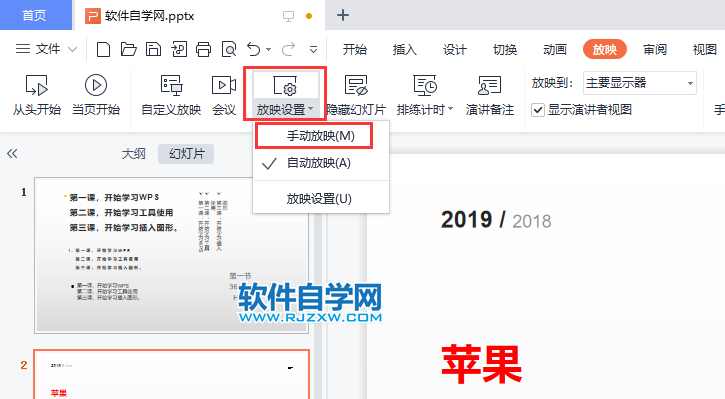725x399 pixels.
Task: Switch to the 视图 ribbon tab
Action: tap(705, 49)
